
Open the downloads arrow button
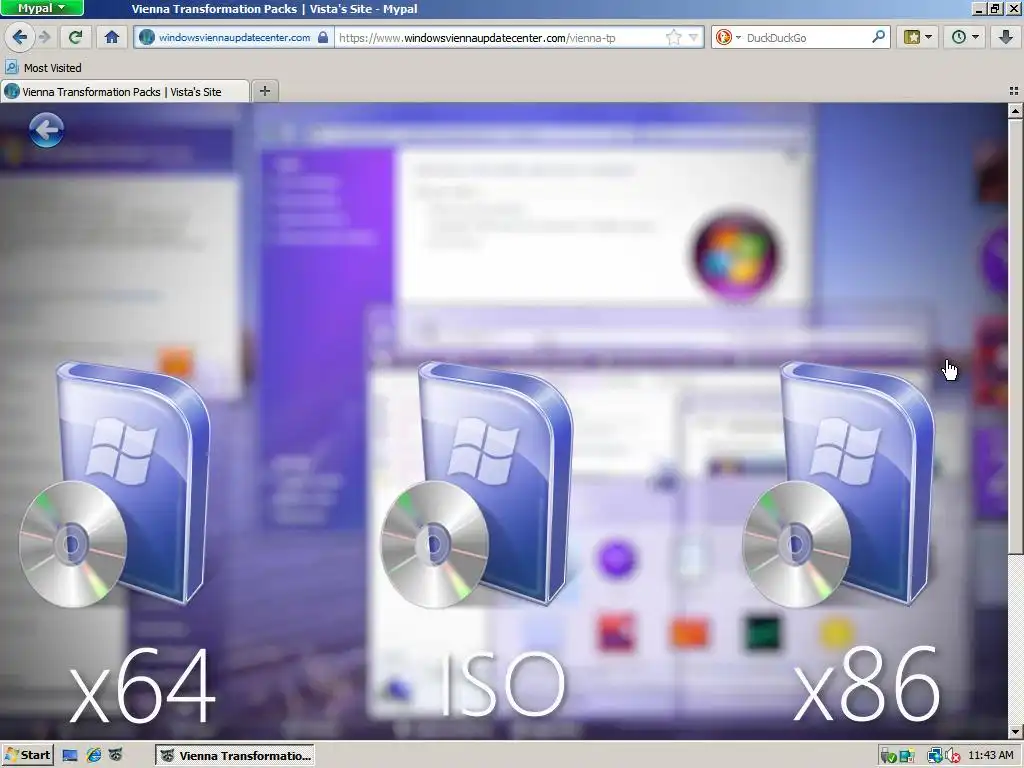[1006, 37]
